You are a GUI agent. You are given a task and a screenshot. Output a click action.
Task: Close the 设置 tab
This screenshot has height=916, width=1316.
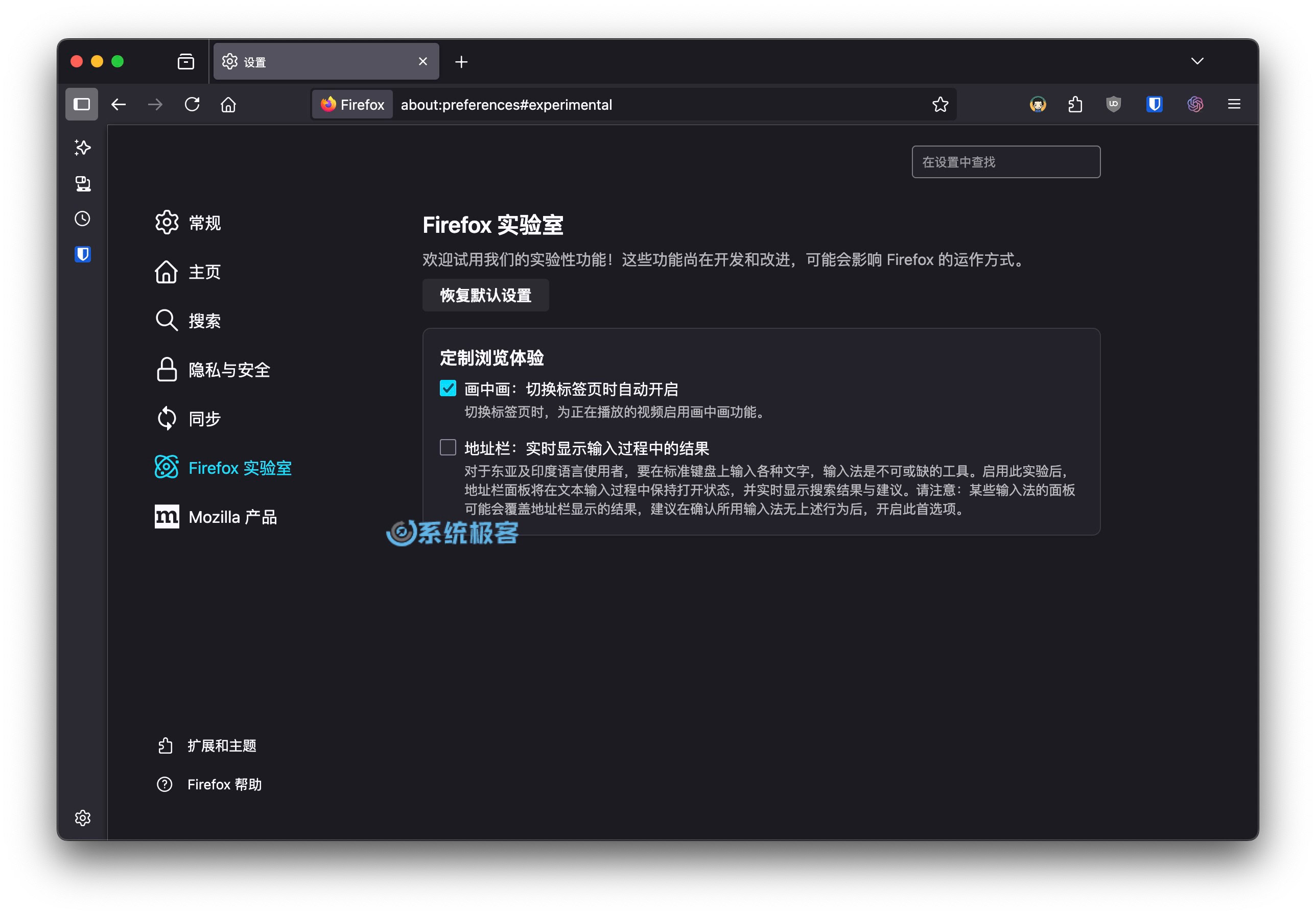(423, 61)
